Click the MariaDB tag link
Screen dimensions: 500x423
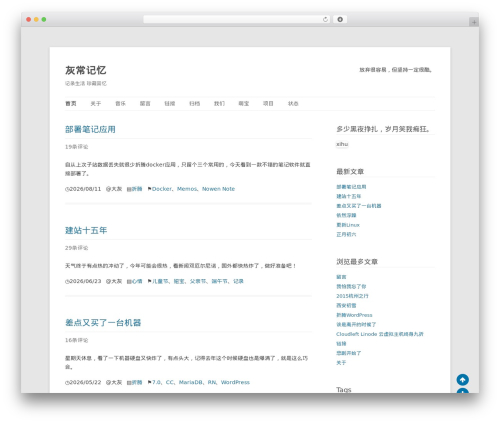coord(191,382)
